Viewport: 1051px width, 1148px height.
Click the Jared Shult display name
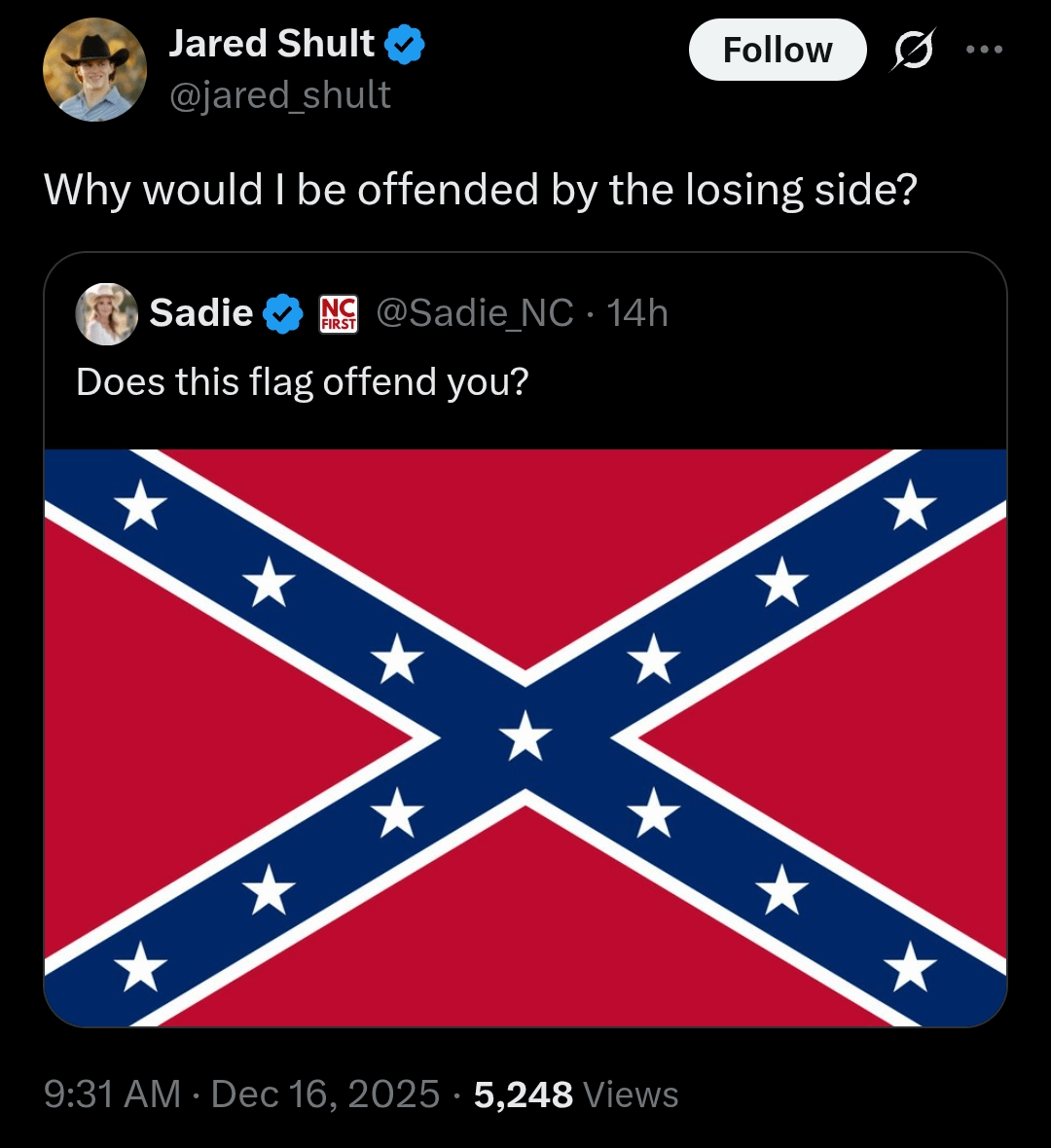point(271,44)
